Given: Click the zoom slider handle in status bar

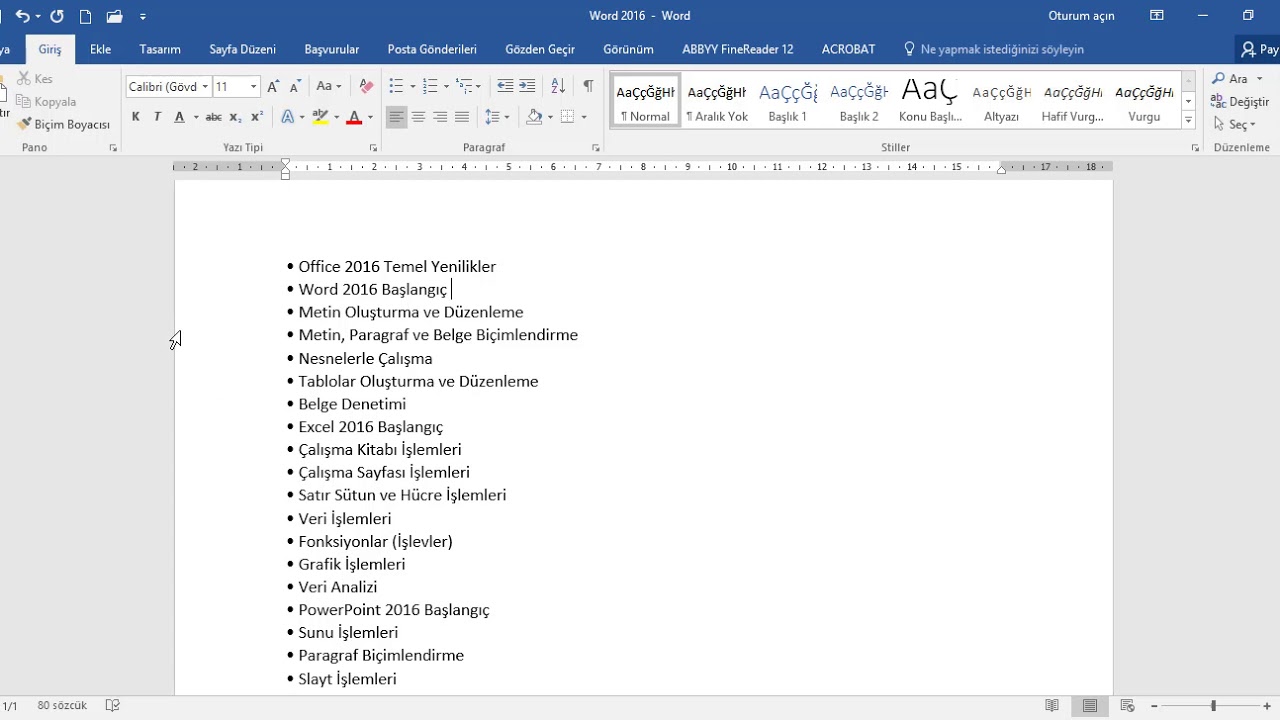Looking at the screenshot, I should coord(1213,705).
